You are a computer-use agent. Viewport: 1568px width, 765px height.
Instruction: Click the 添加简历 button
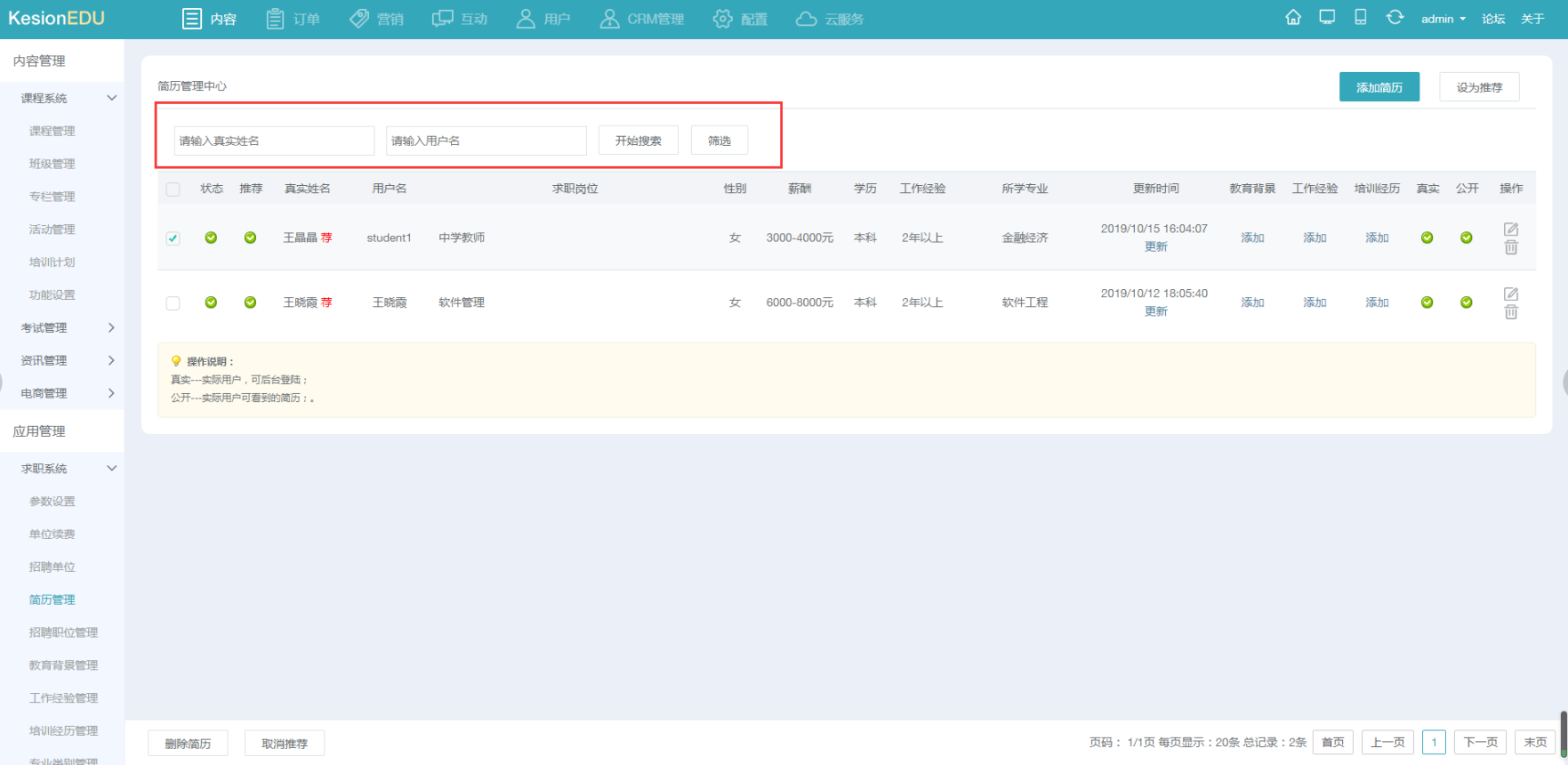pyautogui.click(x=1379, y=87)
